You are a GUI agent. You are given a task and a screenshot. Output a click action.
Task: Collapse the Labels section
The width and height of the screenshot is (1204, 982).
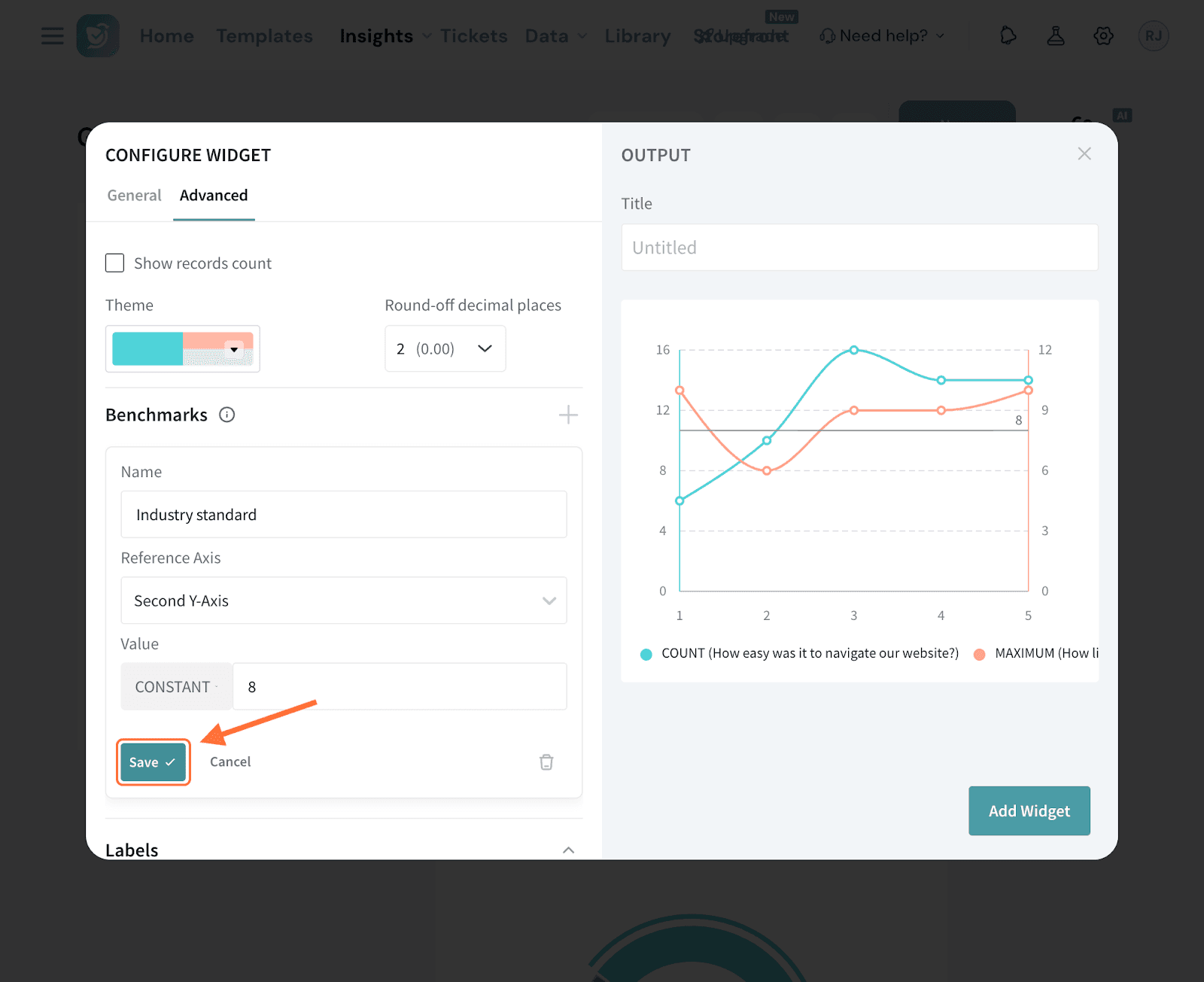point(568,850)
